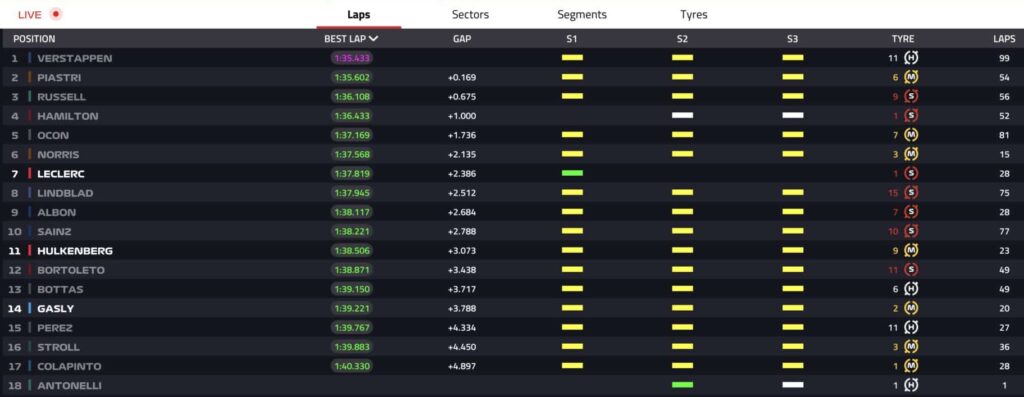Click the S2 column header
The height and width of the screenshot is (397, 1024).
[682, 39]
